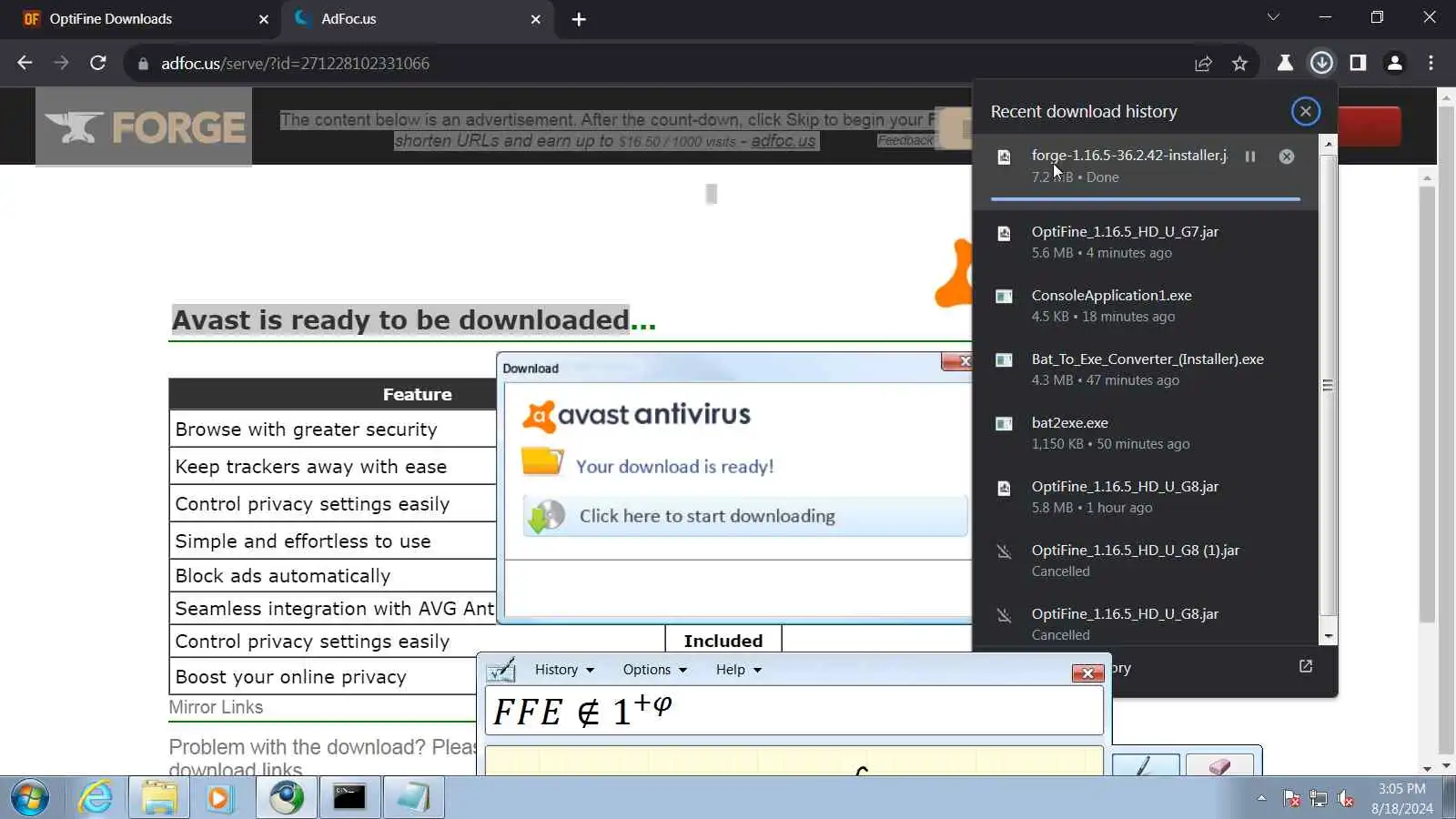1456x819 pixels.
Task: Select the Write pen tool in Math Input Panel
Action: tap(1146, 765)
